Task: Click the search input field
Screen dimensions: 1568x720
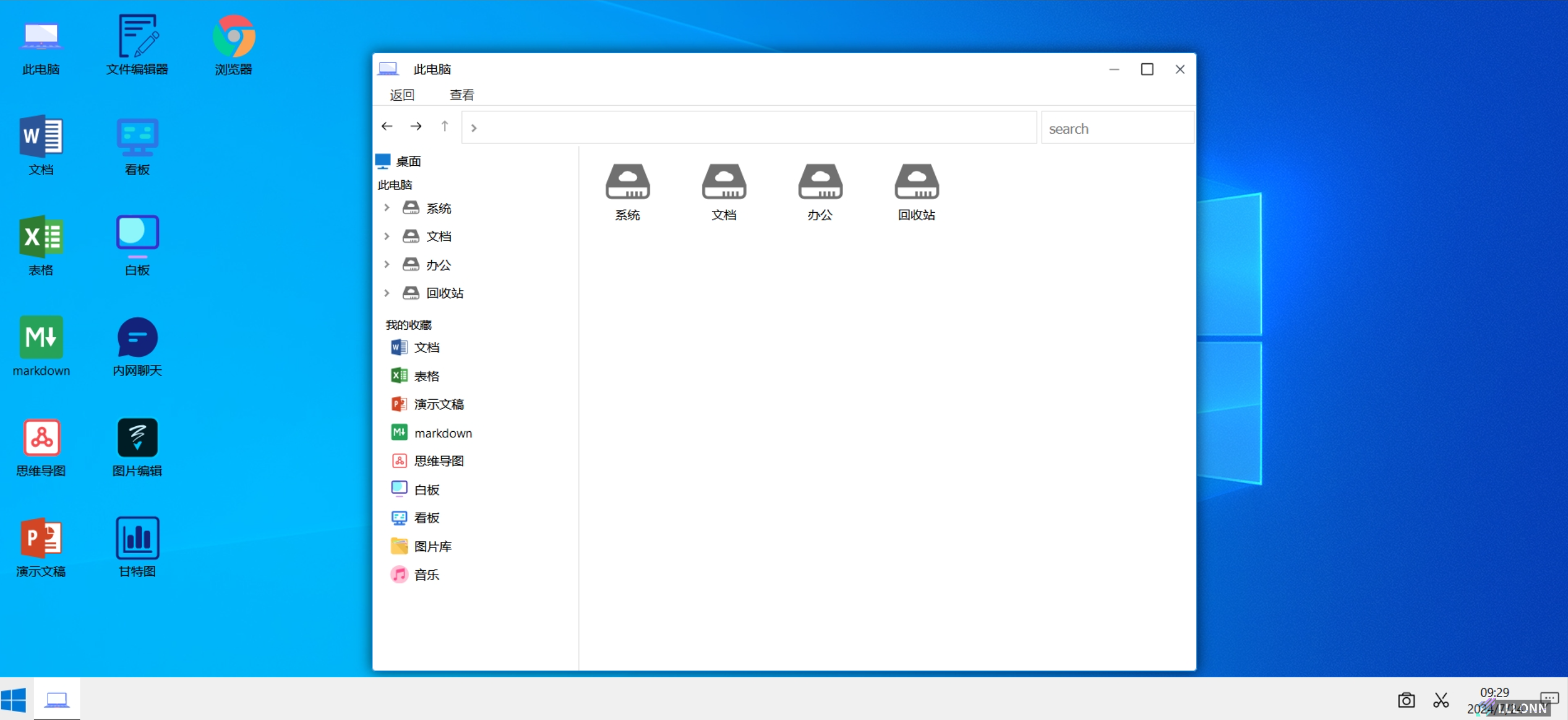Action: (1117, 128)
